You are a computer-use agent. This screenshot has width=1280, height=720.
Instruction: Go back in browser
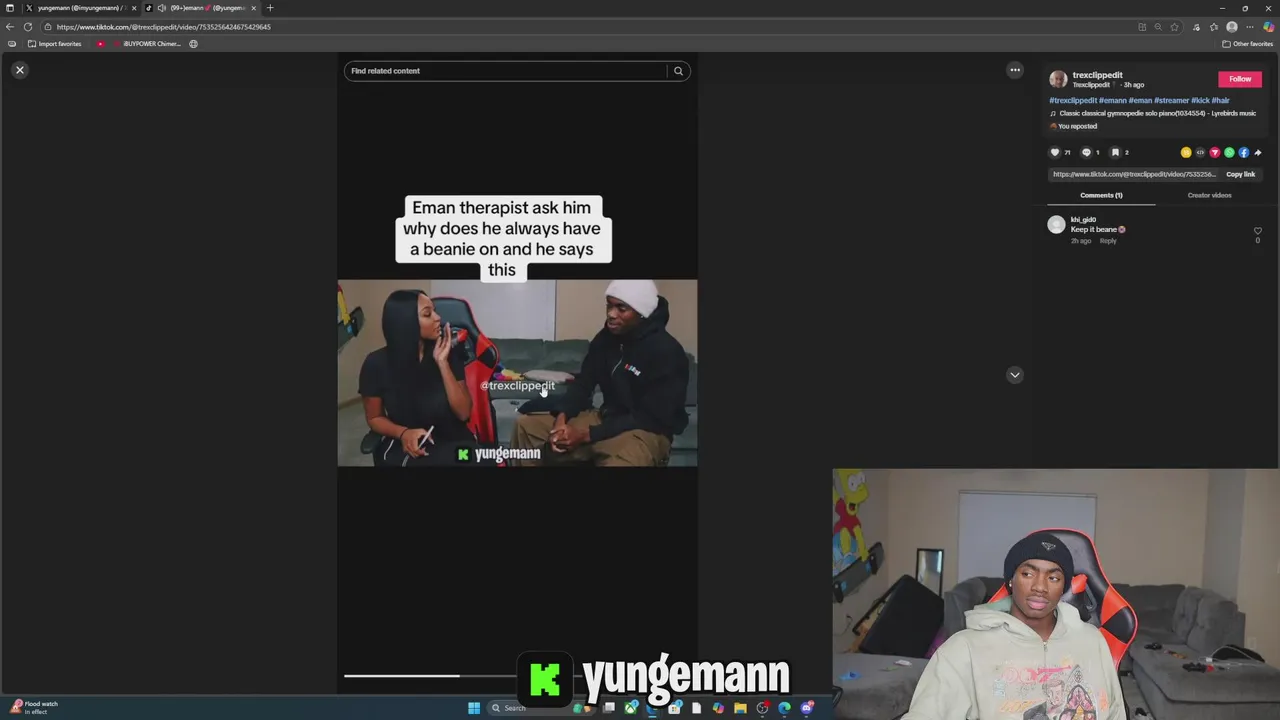[10, 27]
